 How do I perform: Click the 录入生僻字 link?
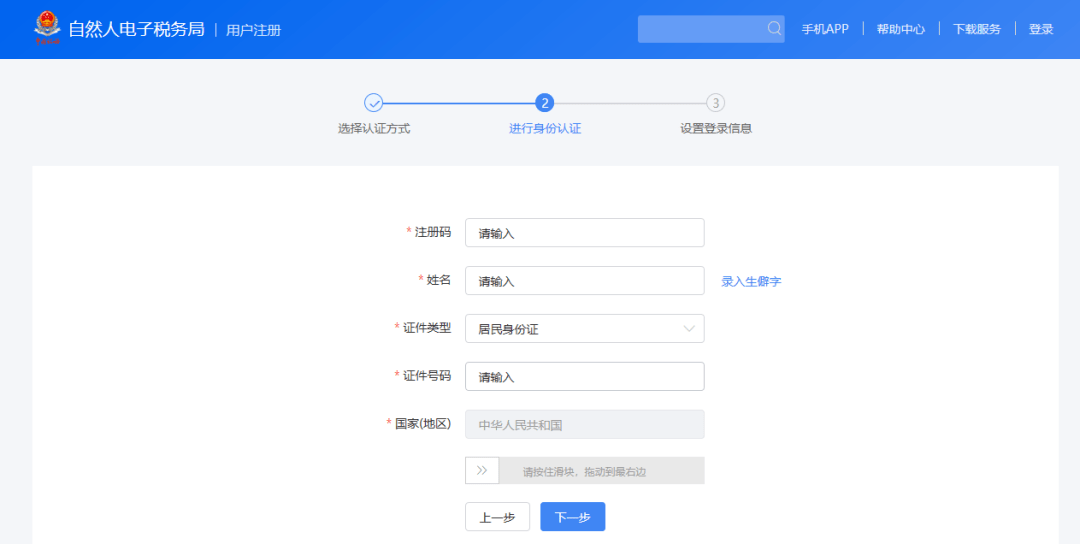tap(751, 281)
